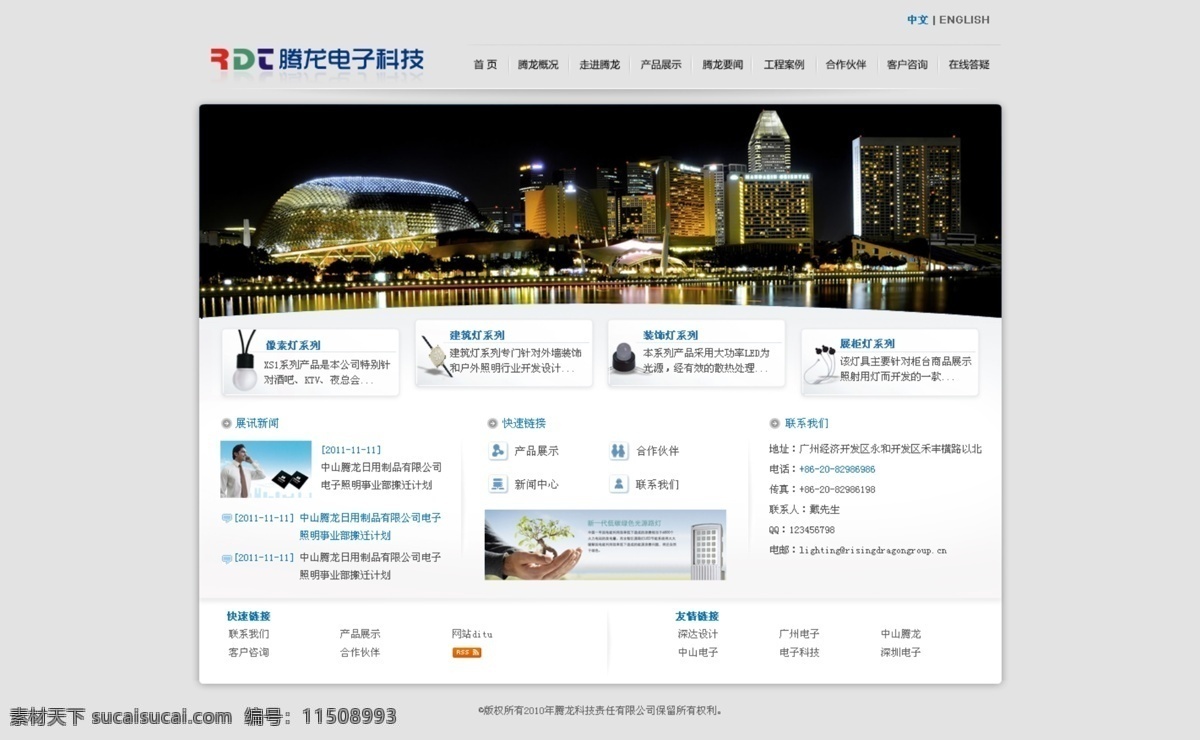The width and height of the screenshot is (1200, 740).
Task: Click bullet icon beside 展讯新闻 heading
Action: 226,423
